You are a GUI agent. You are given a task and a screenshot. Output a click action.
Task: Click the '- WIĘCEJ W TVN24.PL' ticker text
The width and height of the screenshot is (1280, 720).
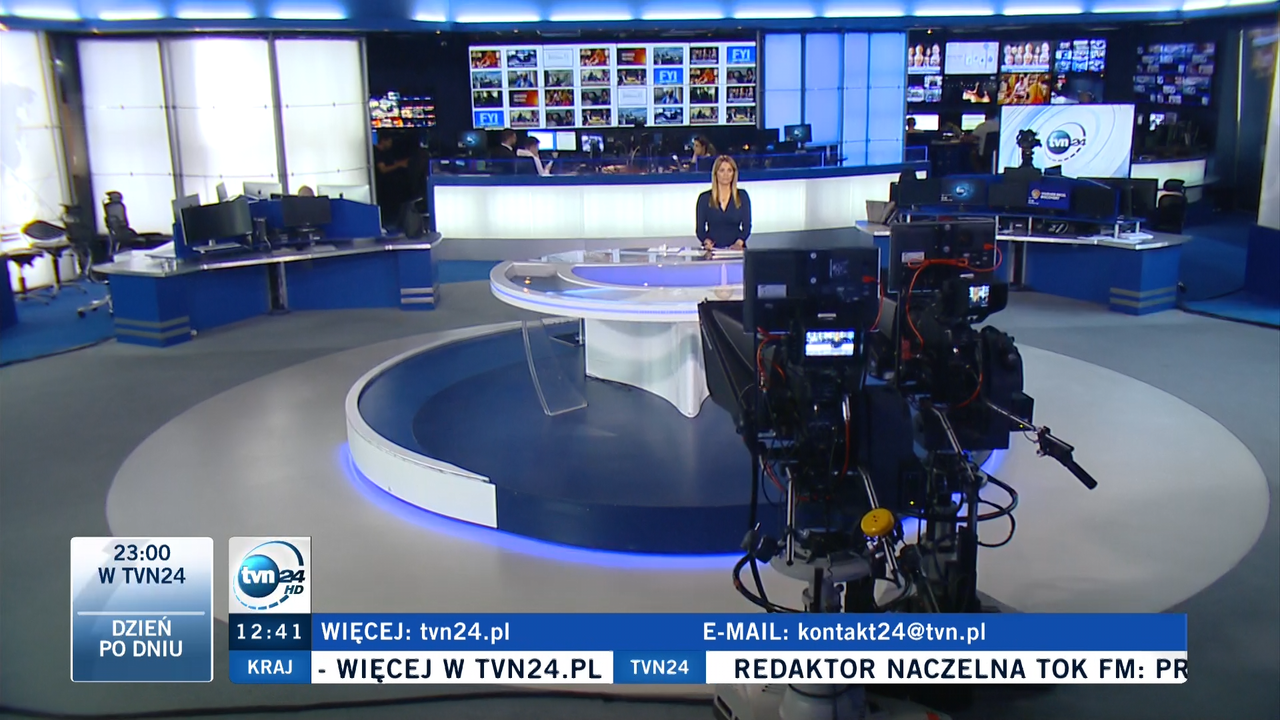point(459,668)
